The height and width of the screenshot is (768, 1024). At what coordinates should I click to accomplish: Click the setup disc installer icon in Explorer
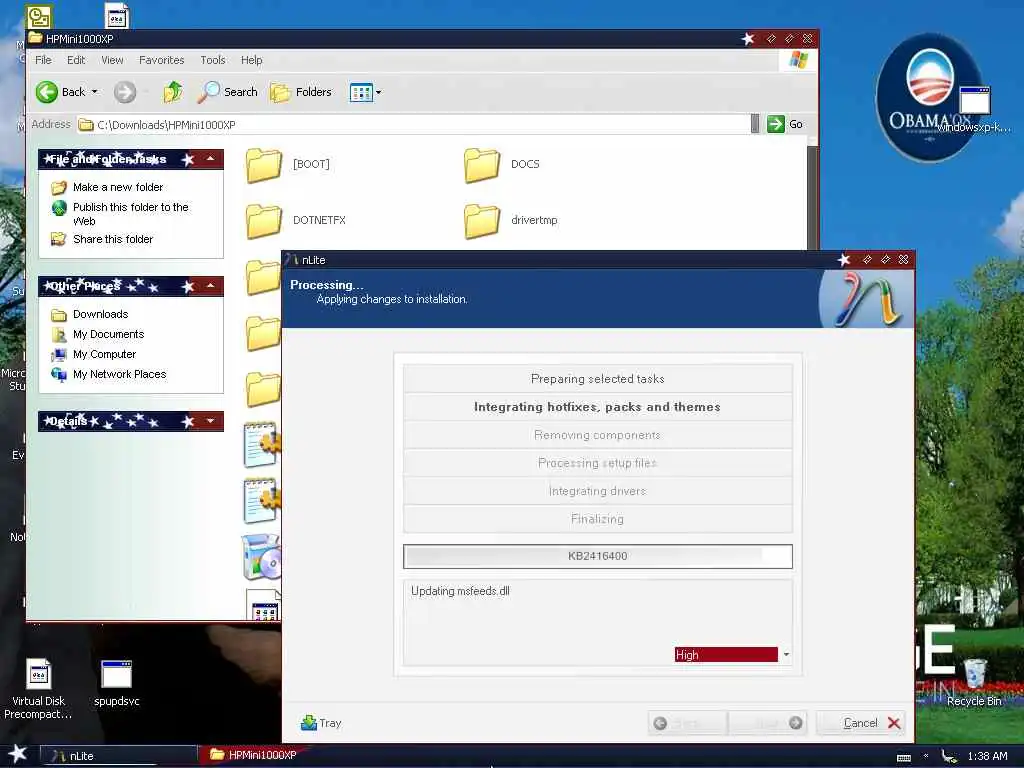tap(261, 557)
